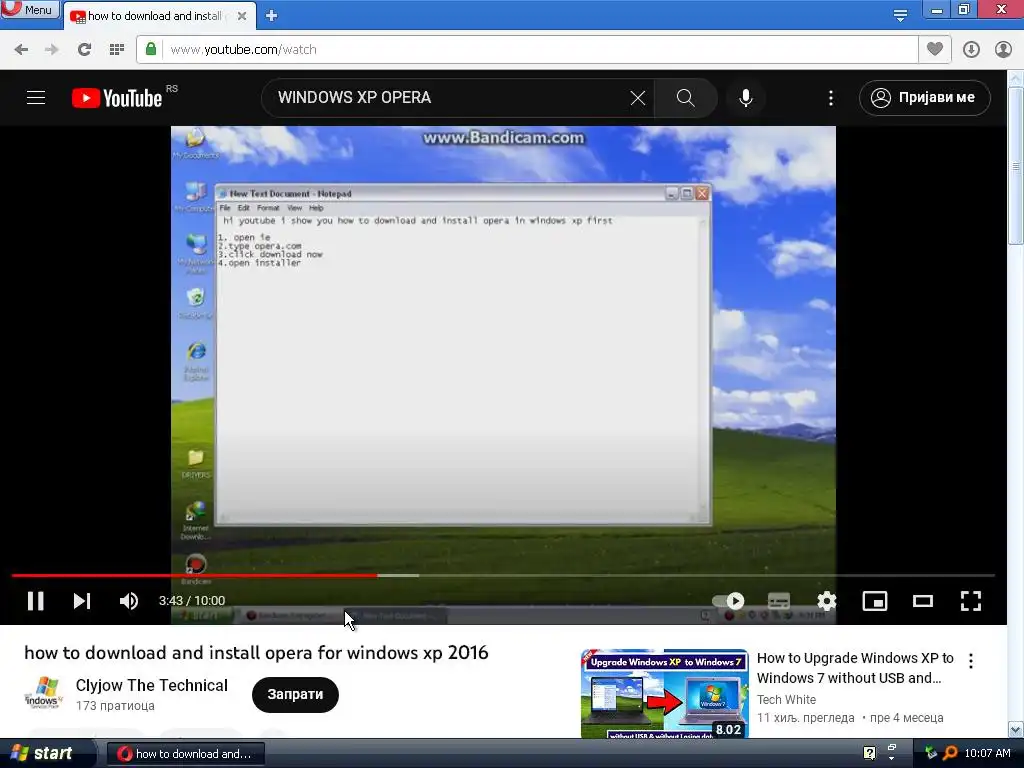Open the Speed Dial grid
The image size is (1024, 768).
pyautogui.click(x=117, y=50)
